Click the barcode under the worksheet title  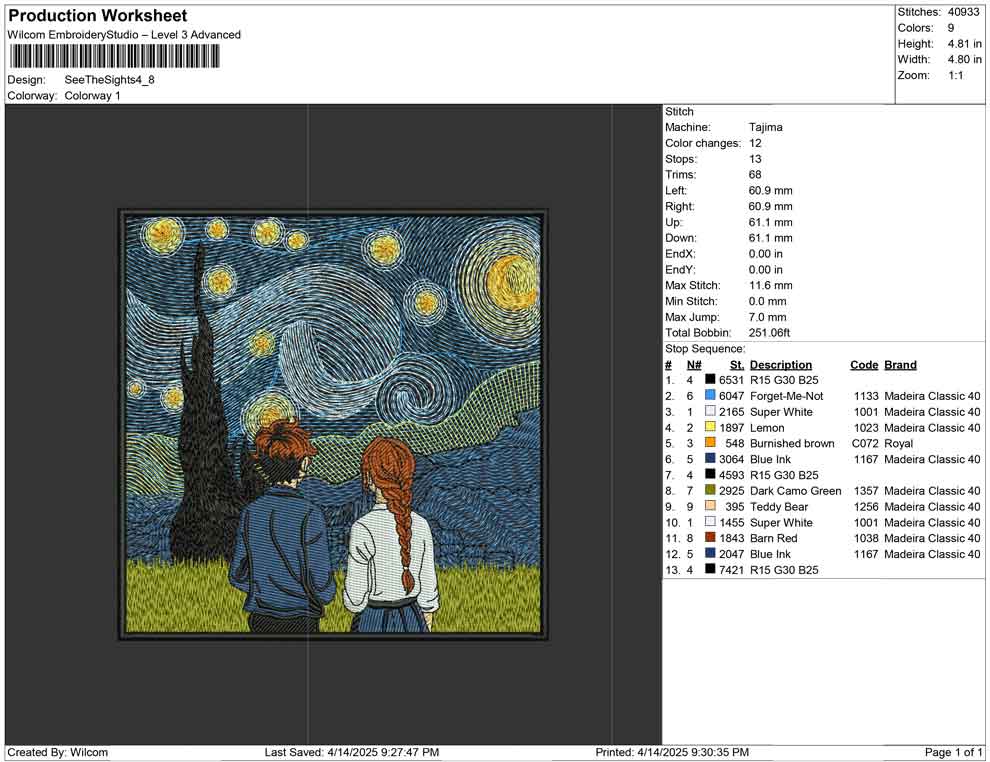coord(114,57)
